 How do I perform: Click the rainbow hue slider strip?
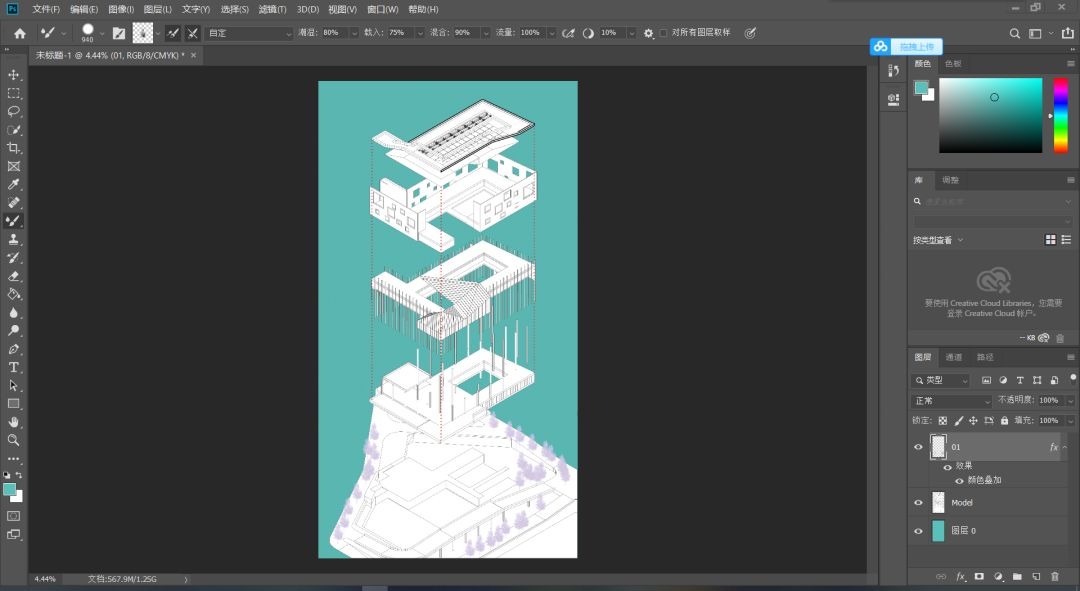(x=1061, y=115)
